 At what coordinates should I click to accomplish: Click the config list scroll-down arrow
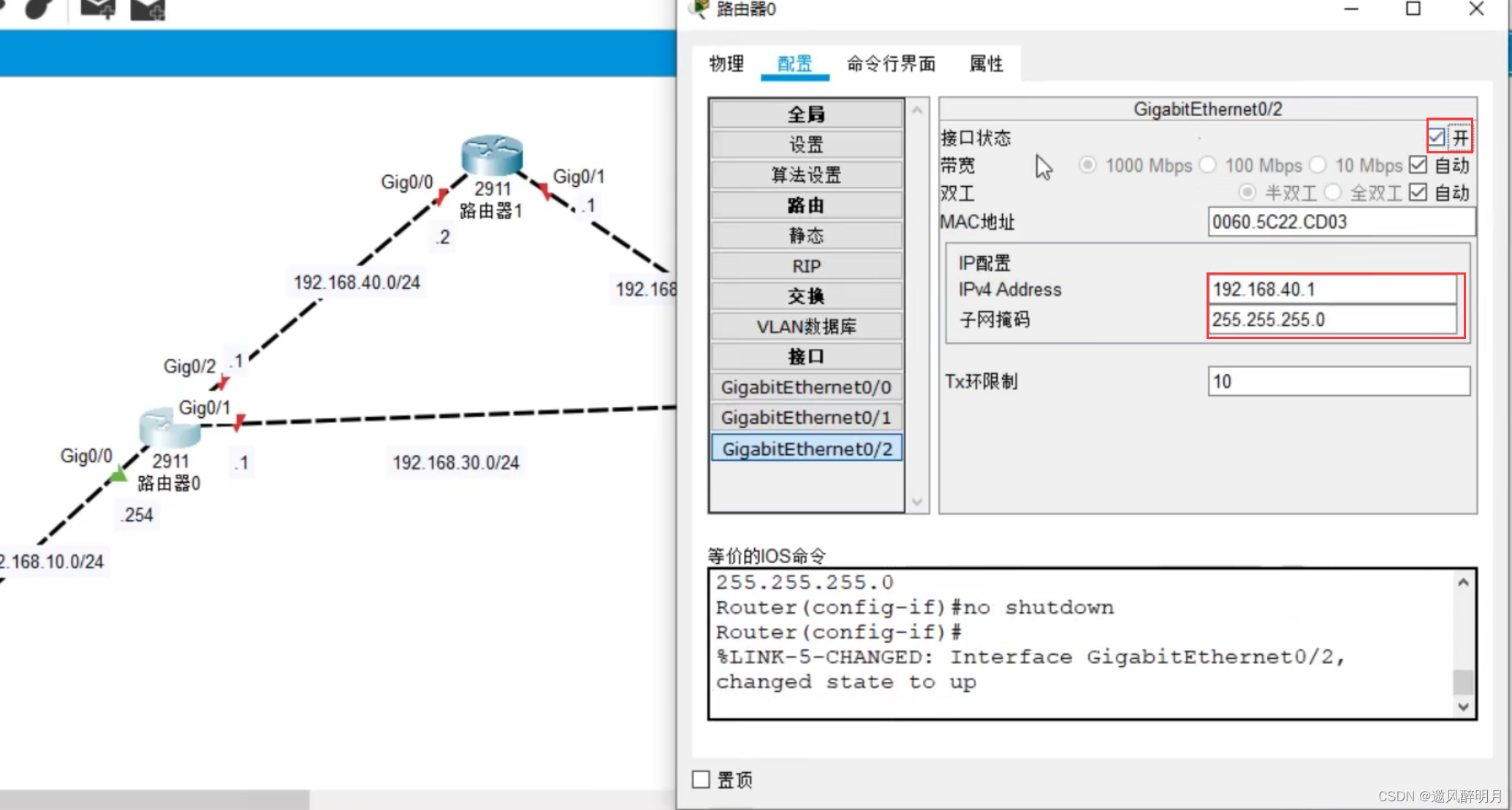[x=917, y=502]
